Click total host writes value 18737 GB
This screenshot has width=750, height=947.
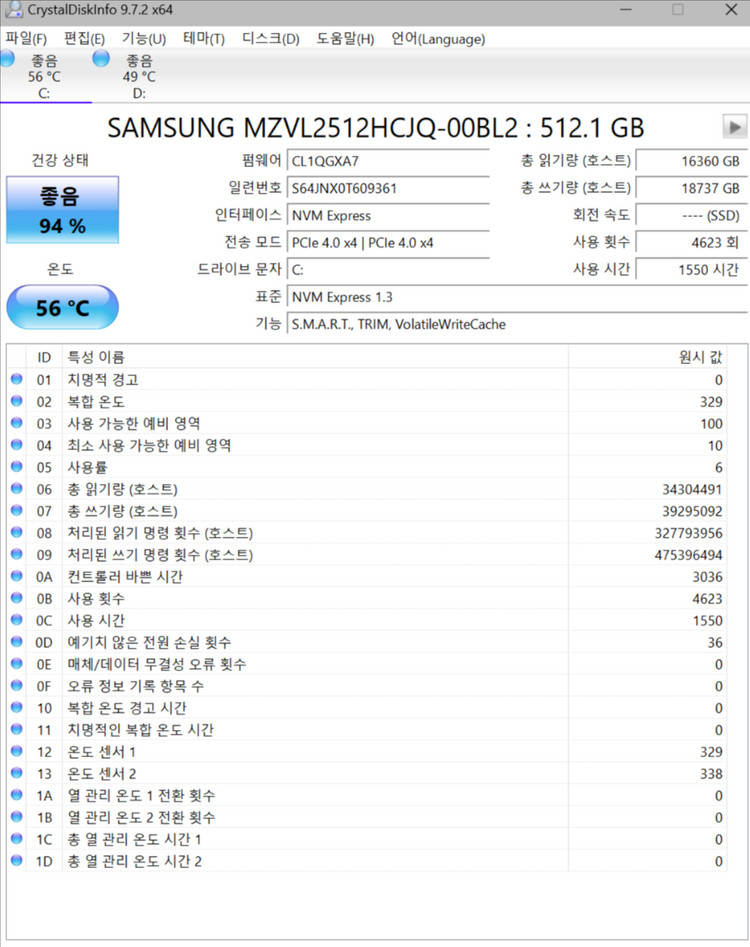pos(691,188)
